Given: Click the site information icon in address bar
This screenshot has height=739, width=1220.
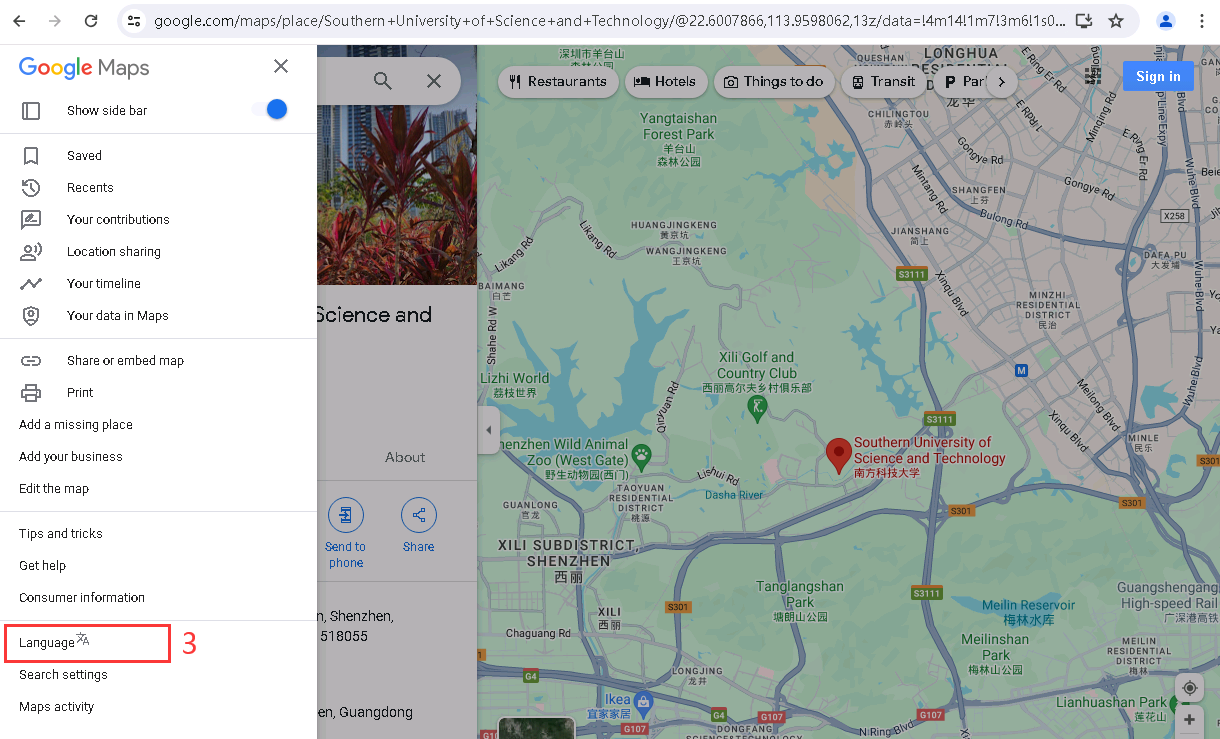Looking at the screenshot, I should (x=134, y=21).
